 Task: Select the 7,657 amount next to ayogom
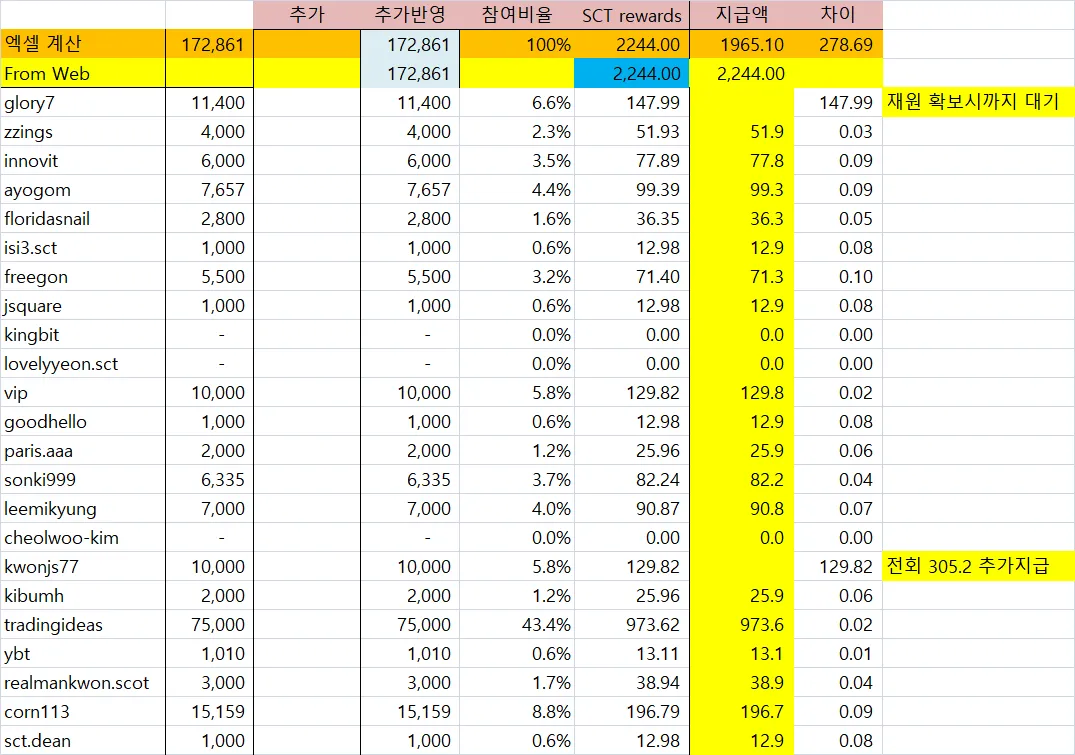coord(209,189)
